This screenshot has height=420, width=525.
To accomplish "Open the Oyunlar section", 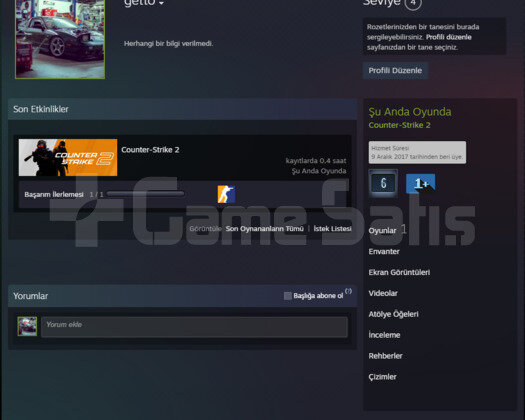I will 382,231.
